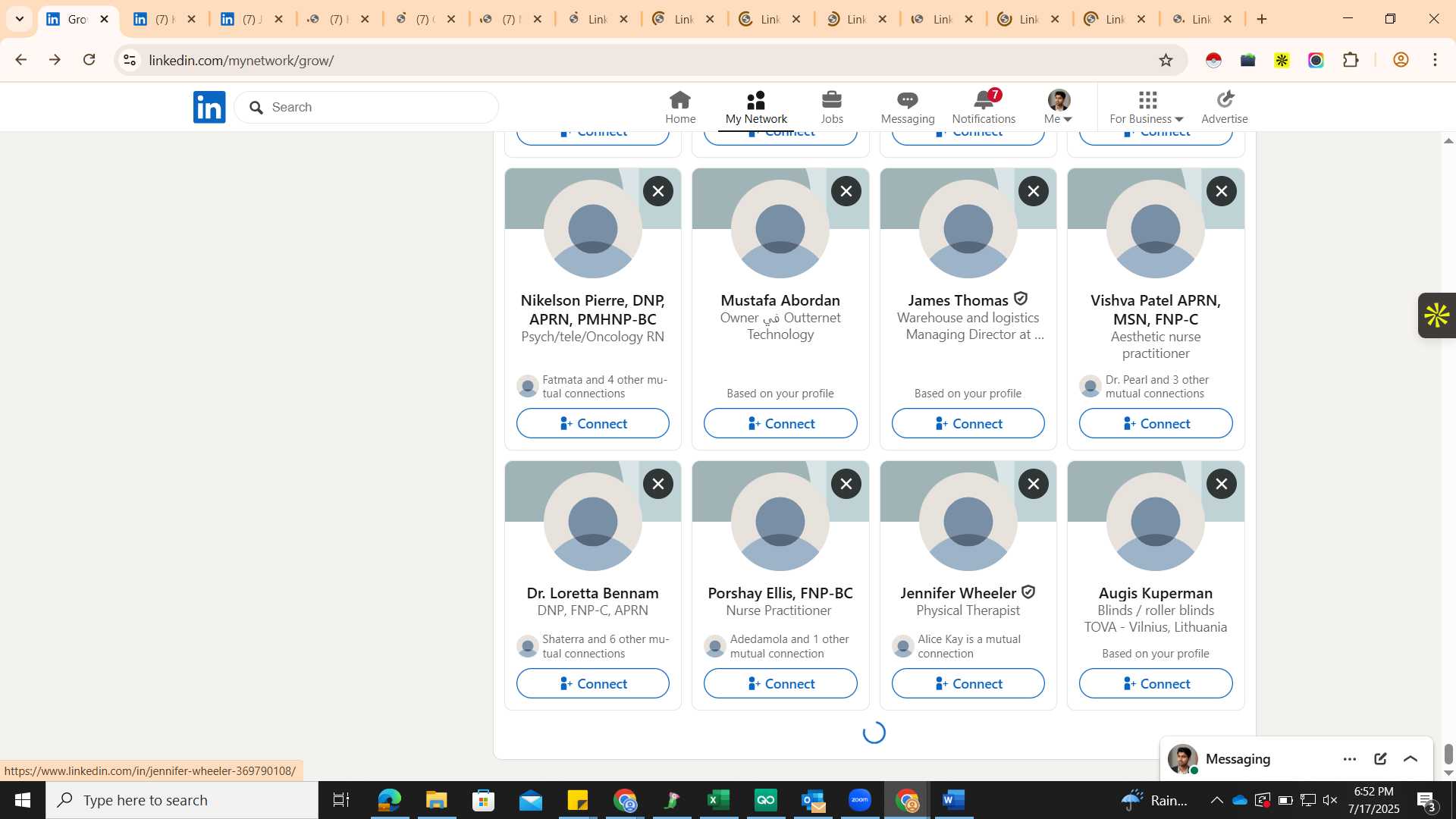1456x819 pixels.
Task: Open Zoom from the taskbar
Action: (859, 800)
